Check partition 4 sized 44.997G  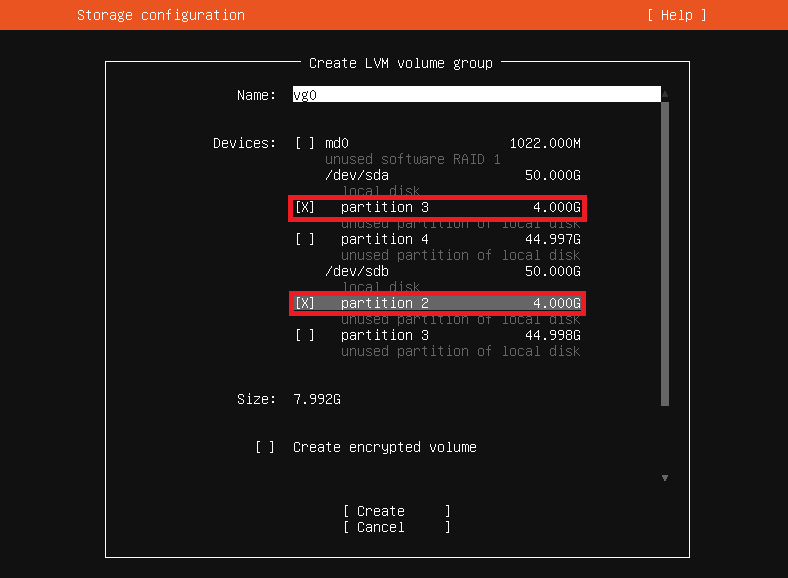[305, 239]
